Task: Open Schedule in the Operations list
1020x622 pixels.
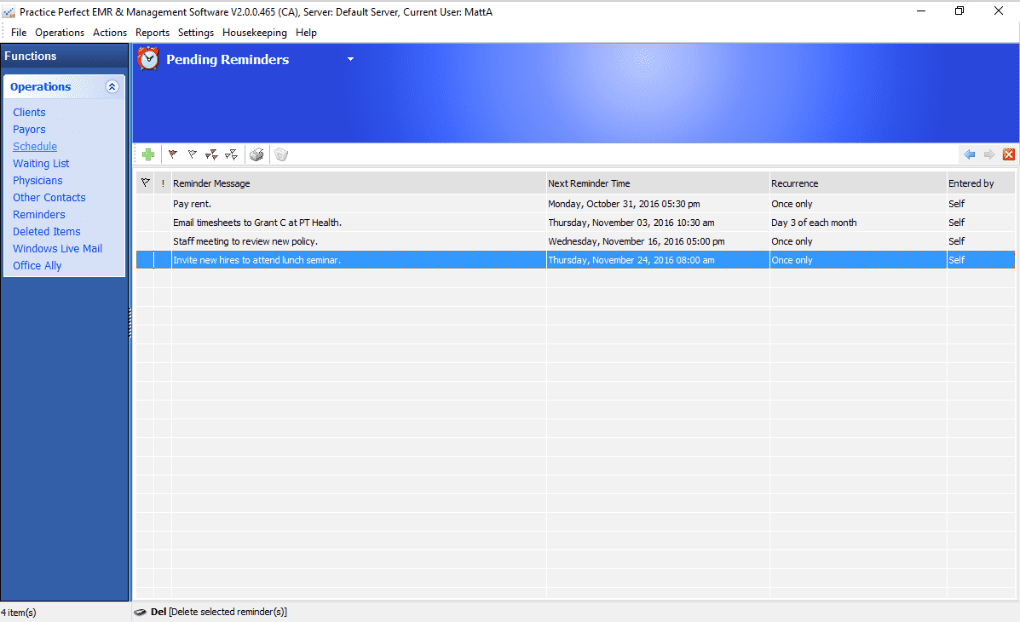Action: click(35, 147)
